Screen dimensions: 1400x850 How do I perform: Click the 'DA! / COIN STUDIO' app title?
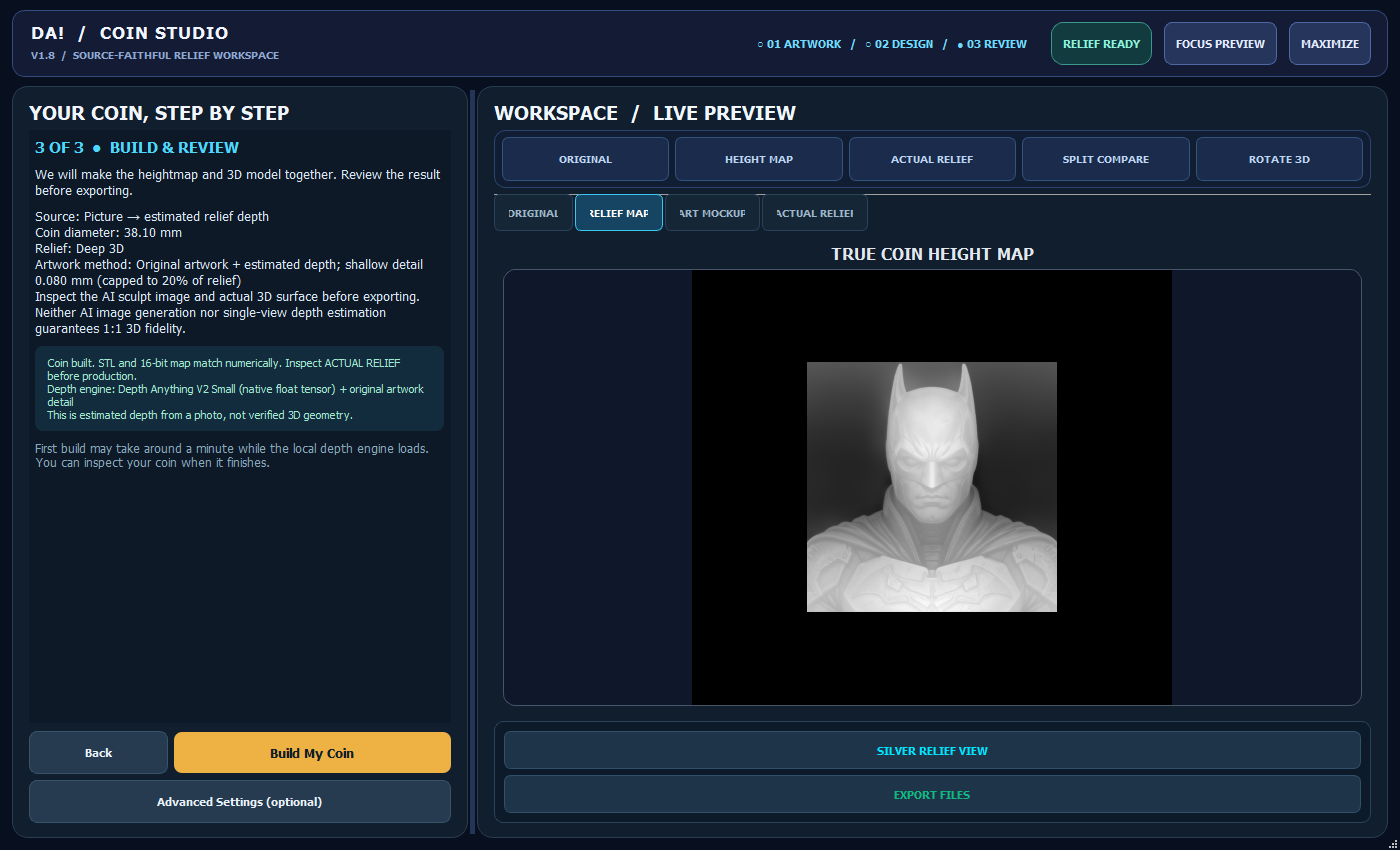(x=130, y=33)
